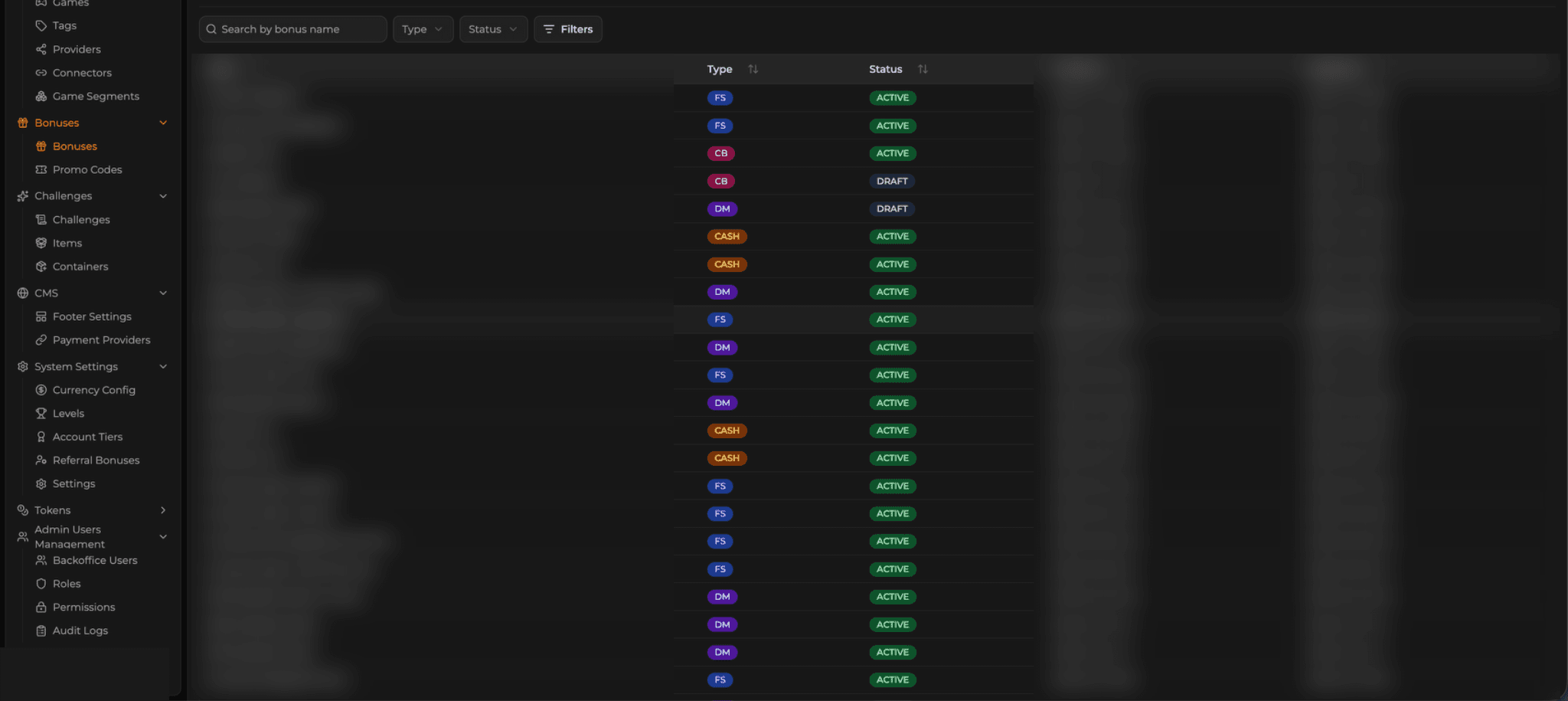Open the Status filter dropdown
The width and height of the screenshot is (1568, 701).
[x=493, y=29]
